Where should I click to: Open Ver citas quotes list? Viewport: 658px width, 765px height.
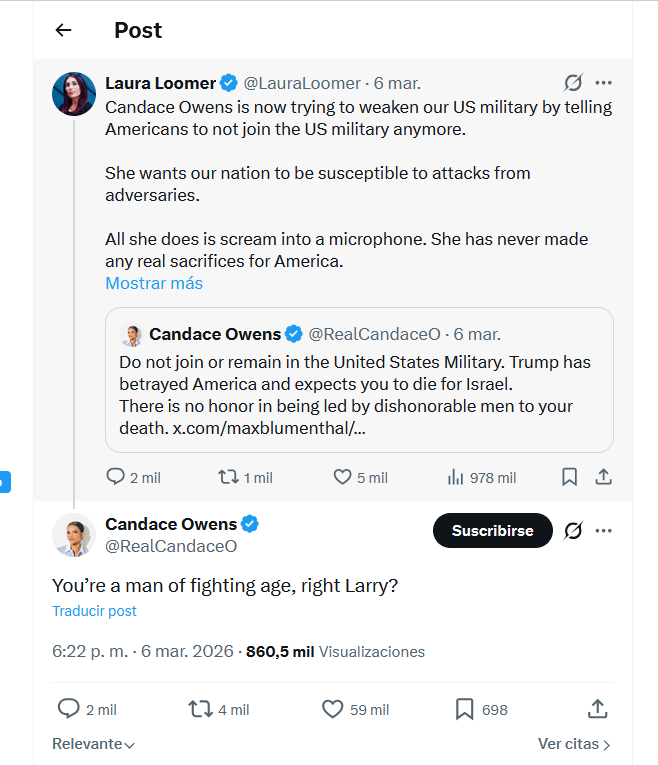point(574,744)
